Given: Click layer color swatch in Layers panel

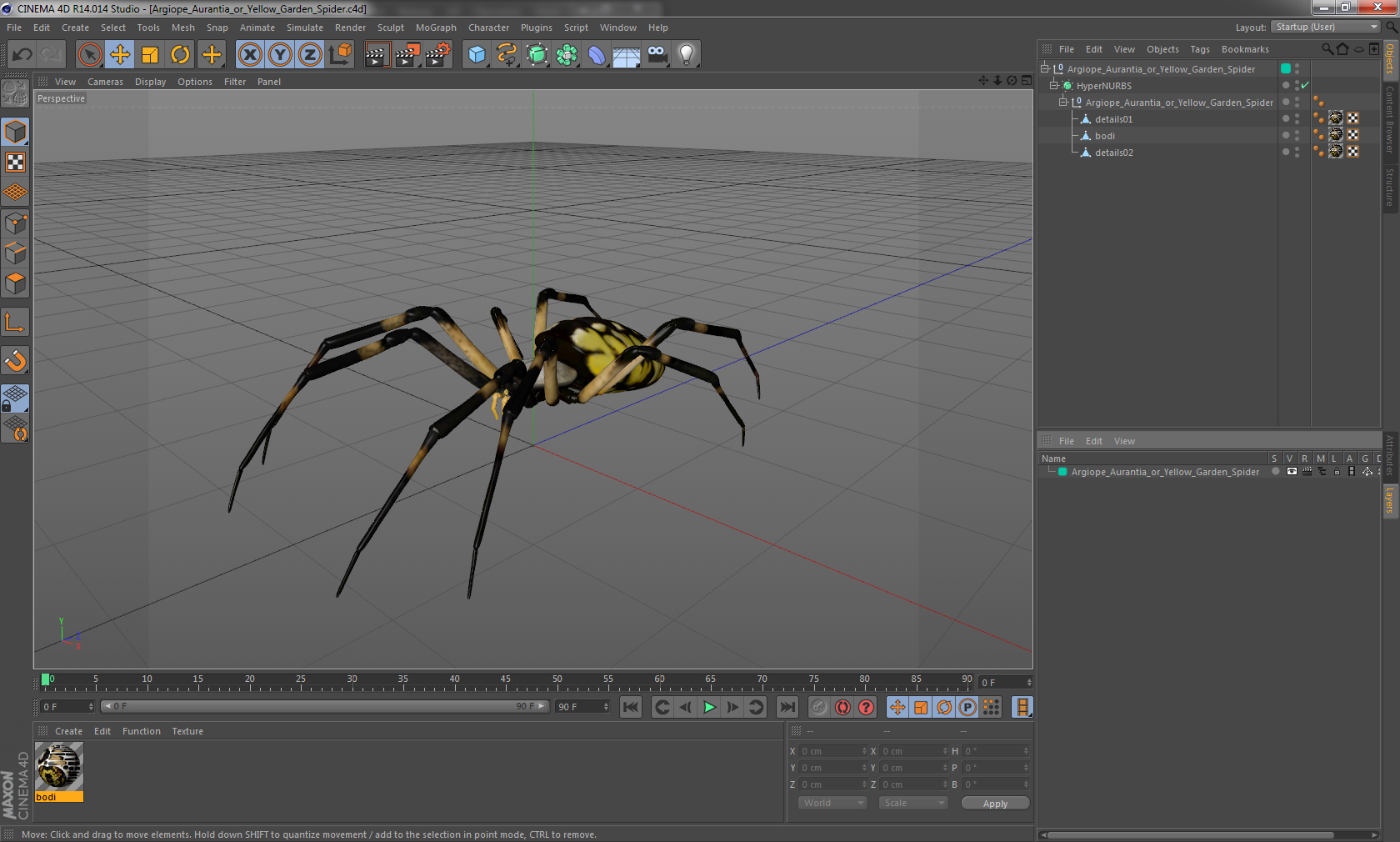Looking at the screenshot, I should (1062, 472).
